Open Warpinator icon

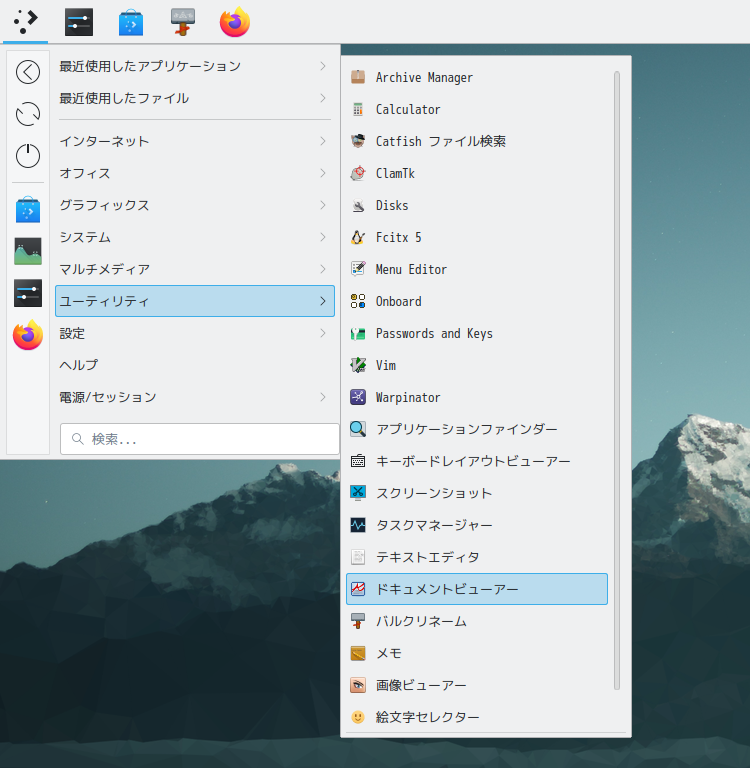pos(358,397)
